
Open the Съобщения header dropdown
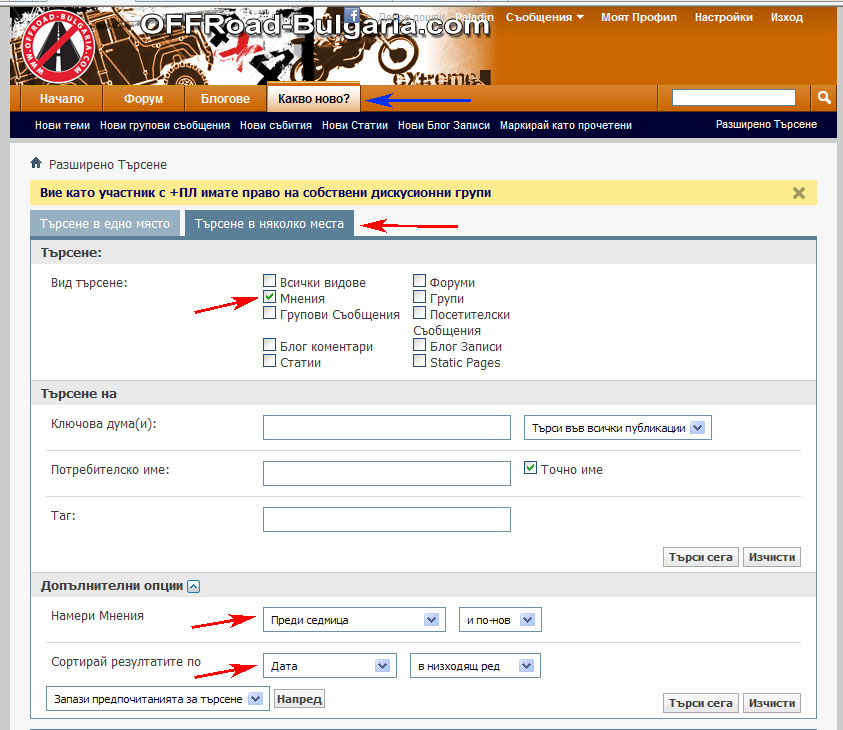[x=545, y=17]
